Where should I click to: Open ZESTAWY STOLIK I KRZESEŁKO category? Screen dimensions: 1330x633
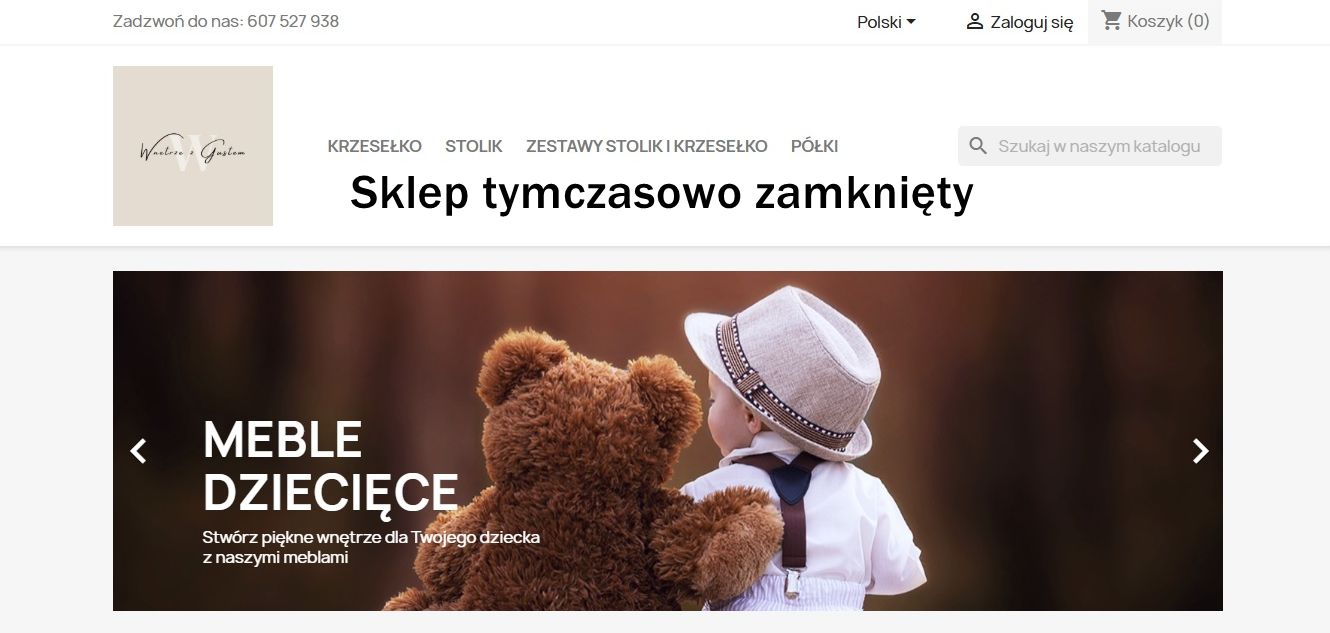pos(647,146)
